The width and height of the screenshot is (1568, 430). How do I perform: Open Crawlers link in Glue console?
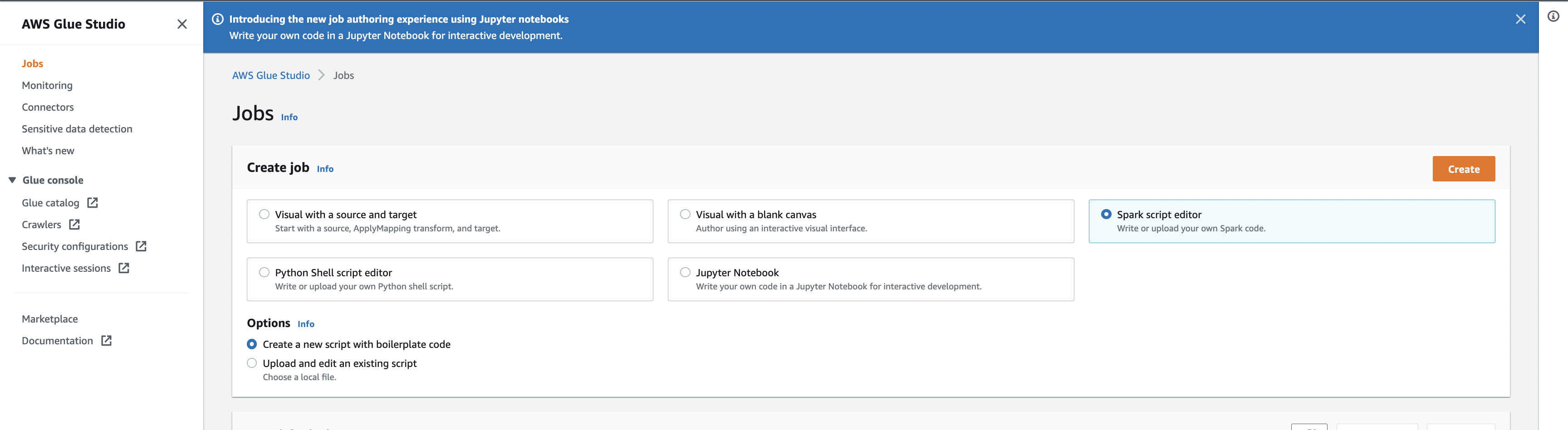coord(41,225)
